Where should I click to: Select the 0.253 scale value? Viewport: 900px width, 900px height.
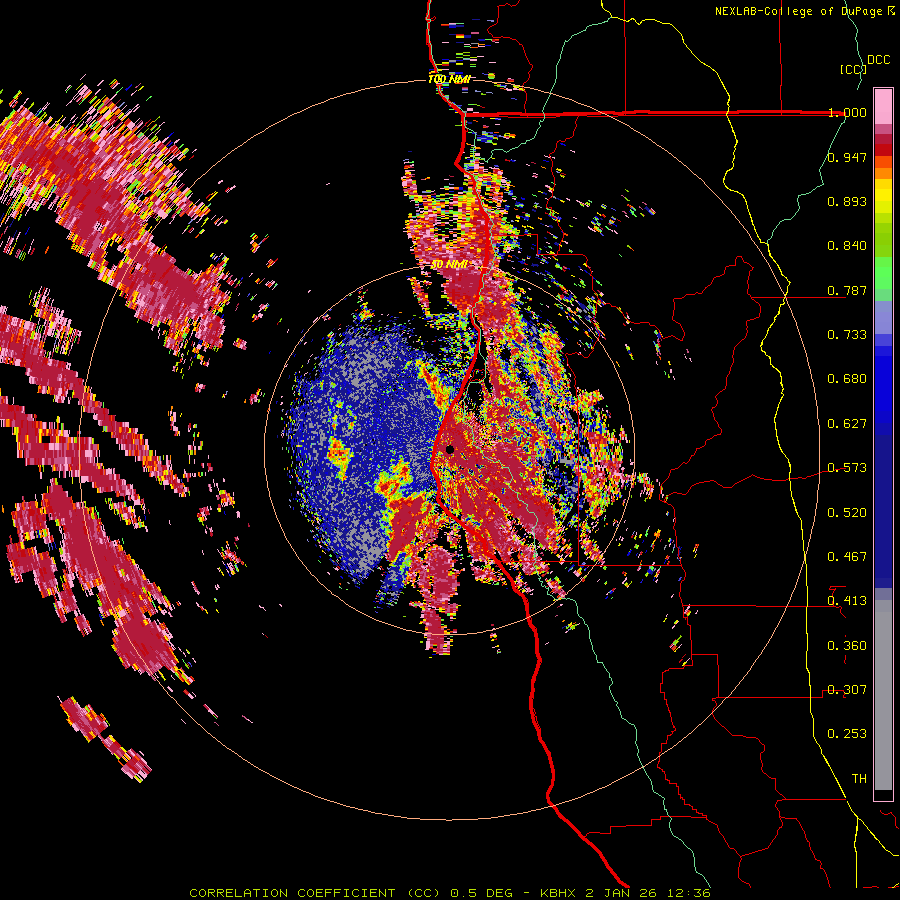(x=847, y=734)
